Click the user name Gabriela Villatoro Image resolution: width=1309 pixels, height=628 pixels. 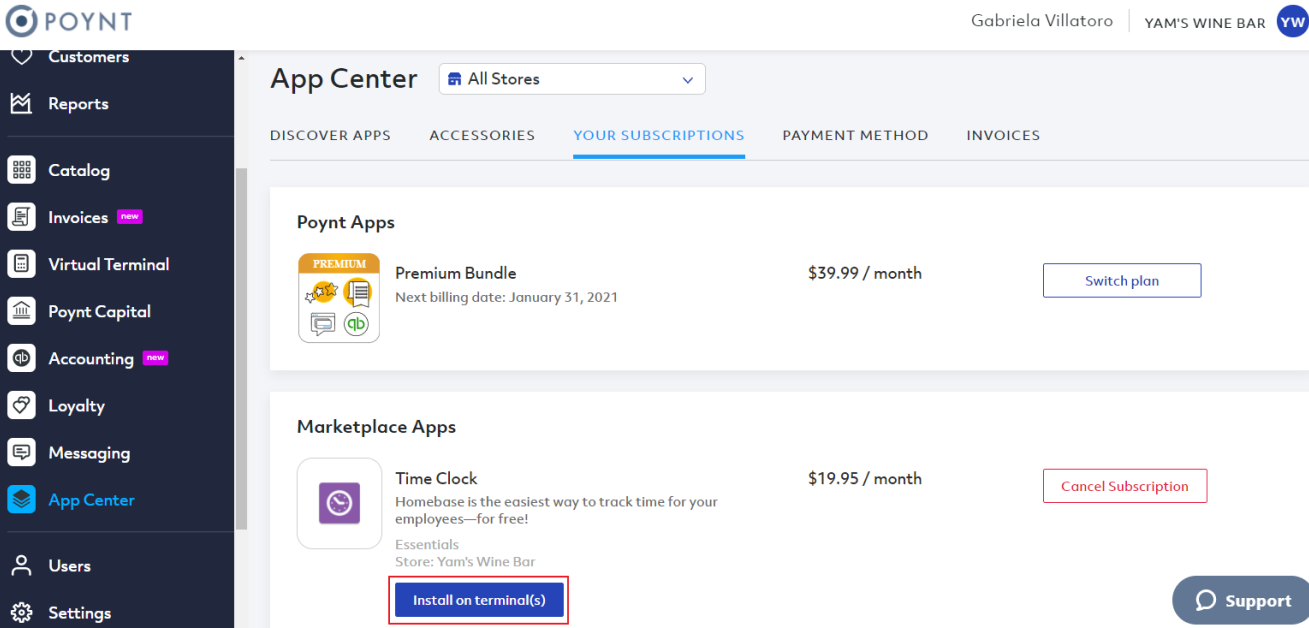pyautogui.click(x=1042, y=21)
